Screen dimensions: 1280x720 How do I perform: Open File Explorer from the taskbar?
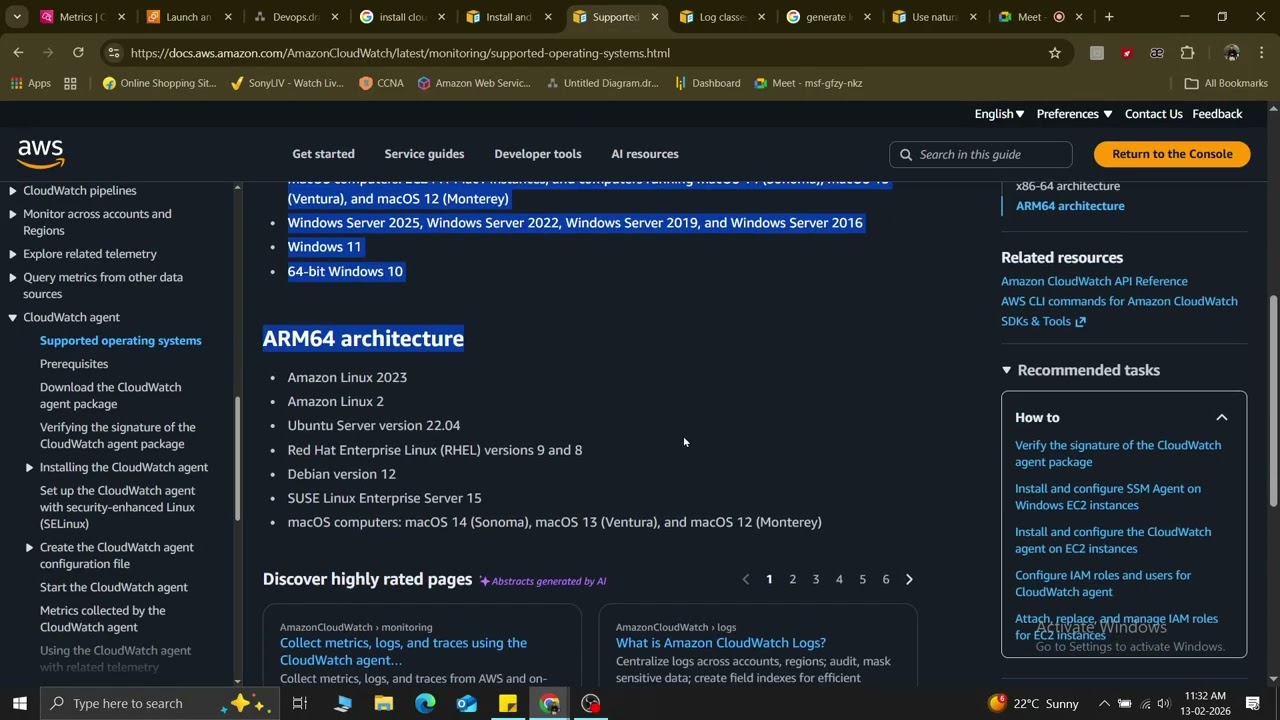pos(384,703)
